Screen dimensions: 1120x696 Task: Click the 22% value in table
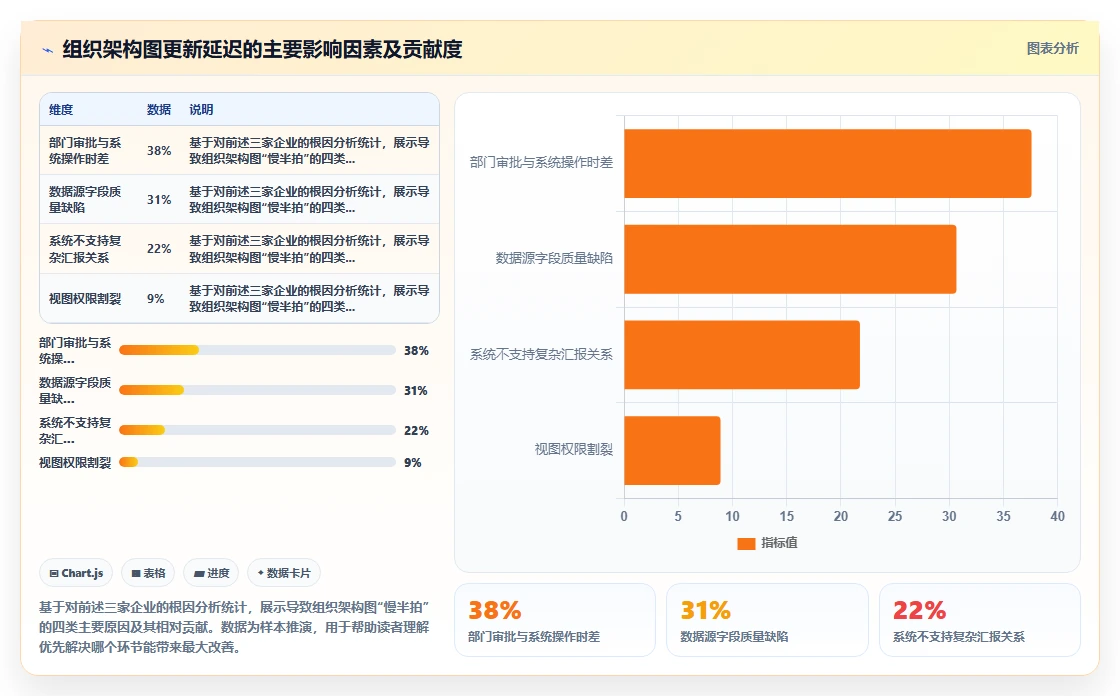[x=159, y=249]
